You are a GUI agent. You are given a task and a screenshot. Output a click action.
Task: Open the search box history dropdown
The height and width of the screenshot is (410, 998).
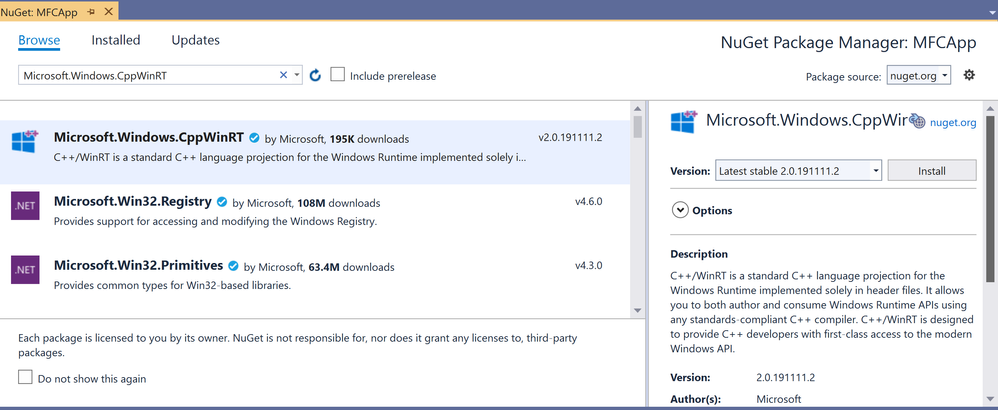(x=297, y=75)
